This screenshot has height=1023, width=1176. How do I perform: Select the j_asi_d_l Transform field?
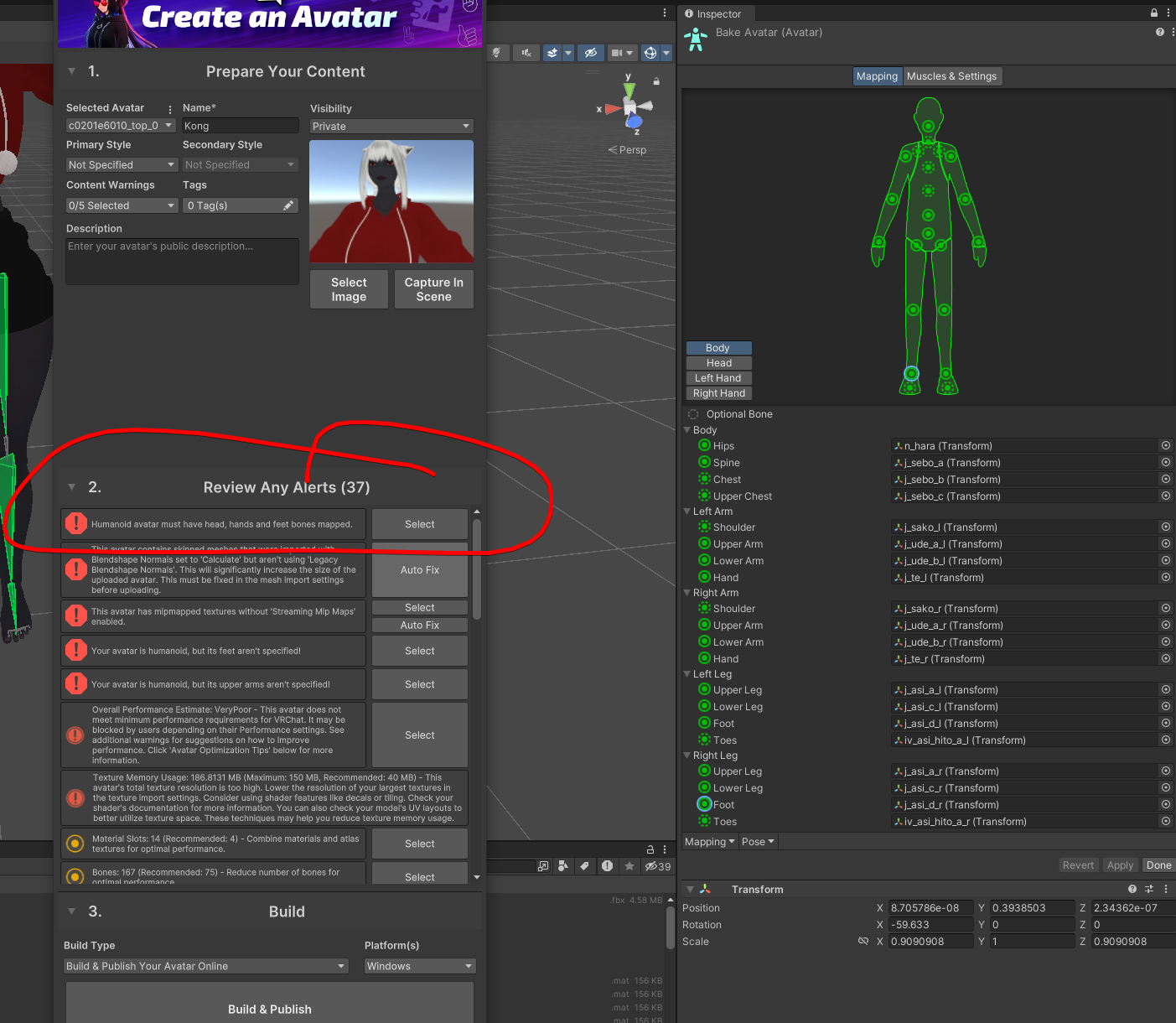click(1024, 724)
